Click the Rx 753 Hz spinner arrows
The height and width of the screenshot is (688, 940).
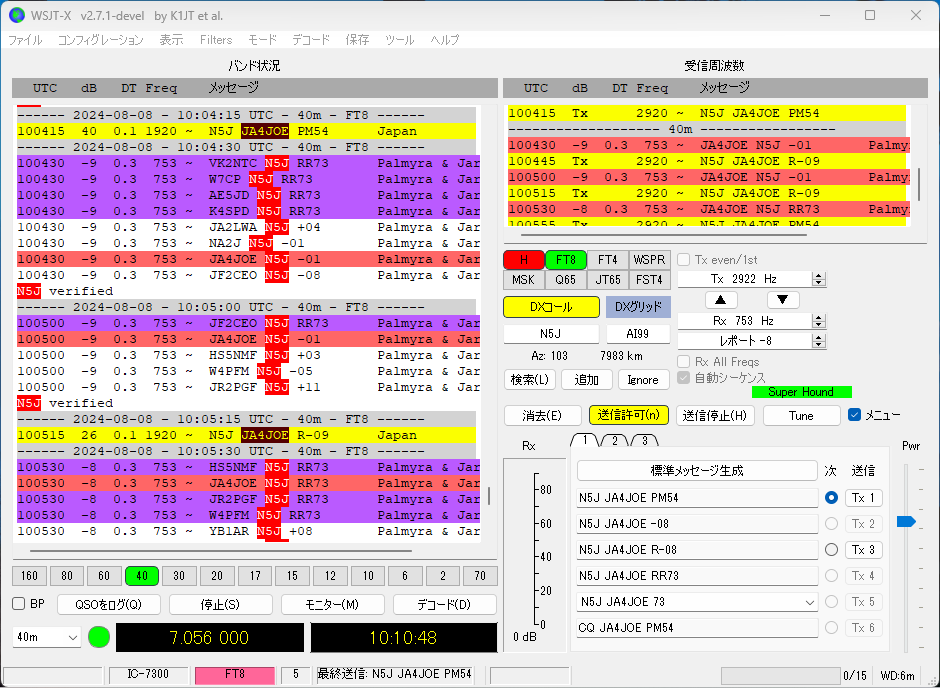tap(819, 321)
